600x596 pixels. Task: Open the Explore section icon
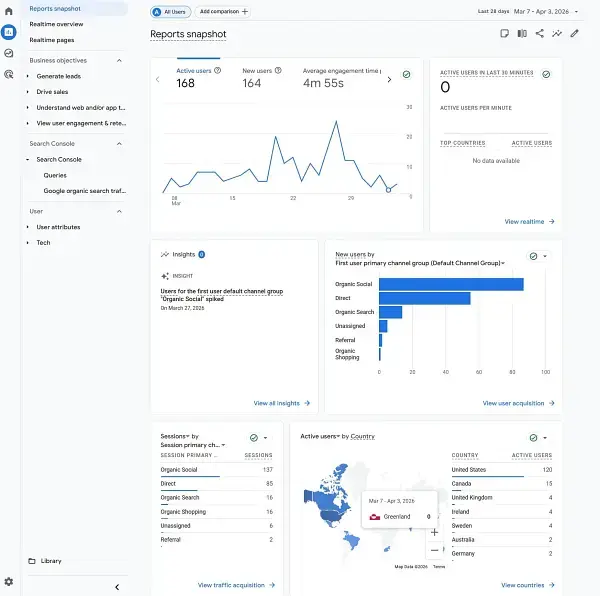[9, 53]
